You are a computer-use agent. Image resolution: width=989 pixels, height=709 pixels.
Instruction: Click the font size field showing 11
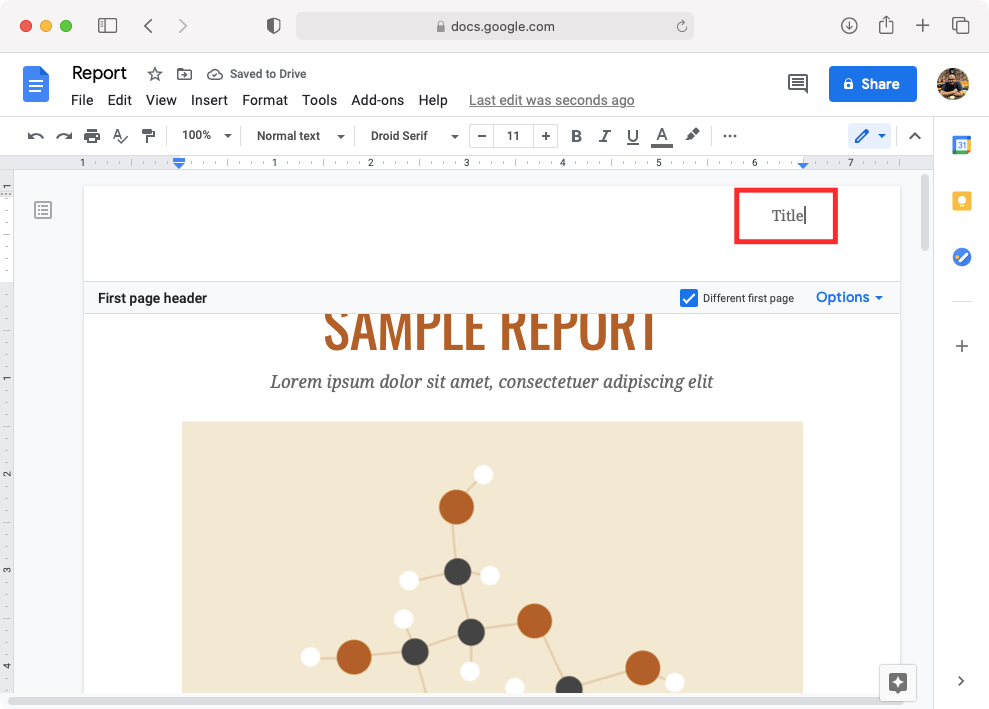coord(513,136)
